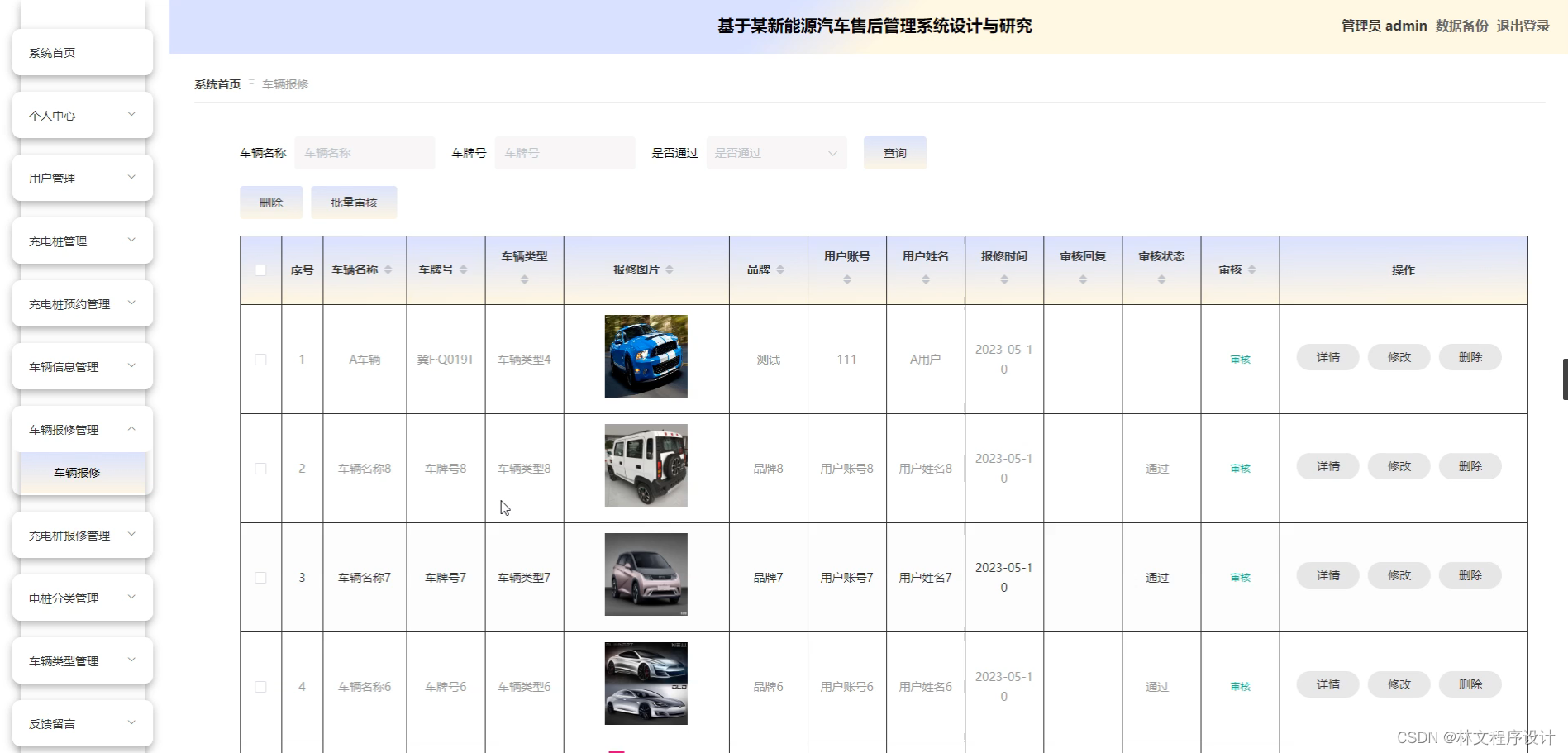This screenshot has height=753, width=1568.
Task: Click 审核 link for A车辆 row
Action: (x=1240, y=360)
